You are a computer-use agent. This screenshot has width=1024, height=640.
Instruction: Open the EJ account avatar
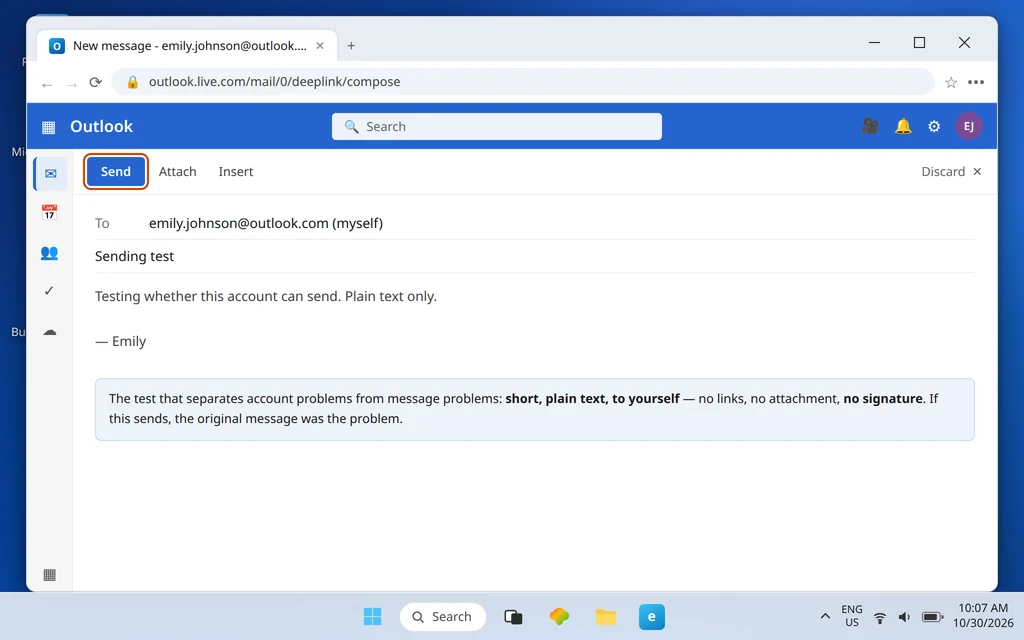[968, 126]
